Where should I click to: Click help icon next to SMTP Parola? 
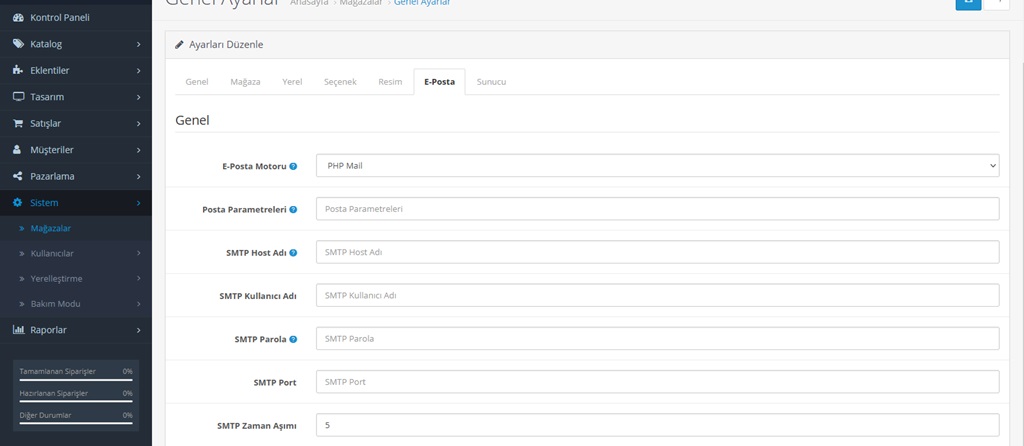point(293,340)
